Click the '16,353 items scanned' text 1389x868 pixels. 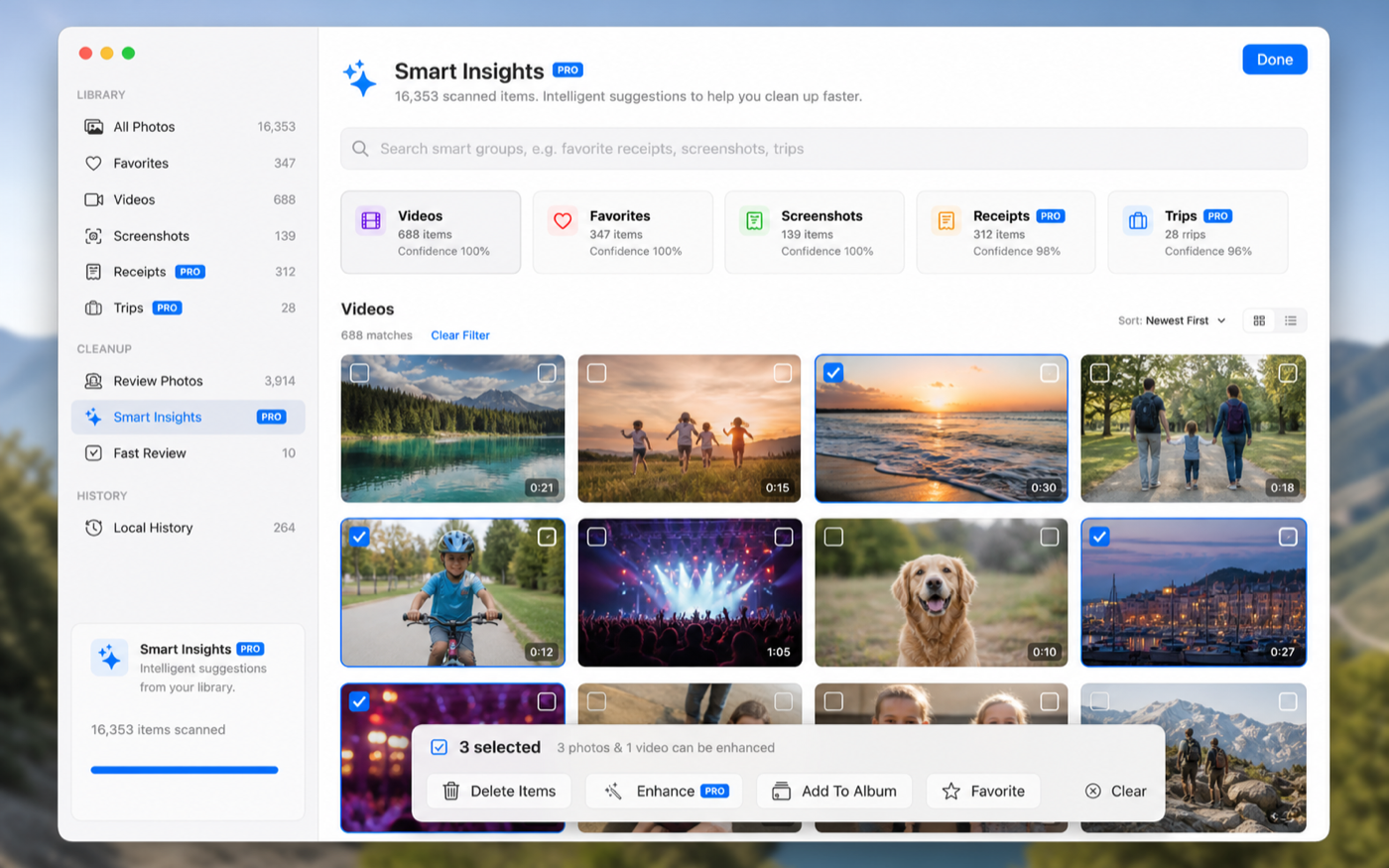coord(159,729)
